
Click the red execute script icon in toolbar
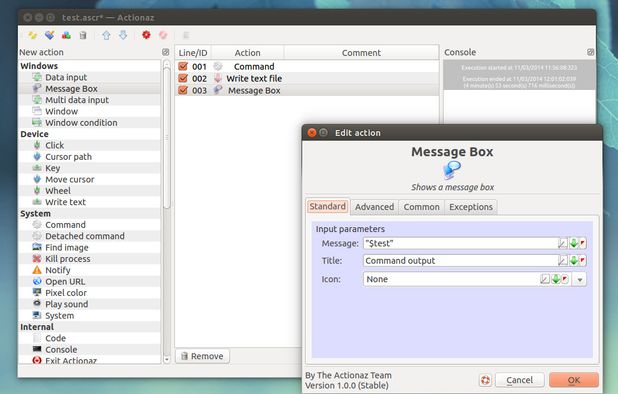pyautogui.click(x=146, y=35)
